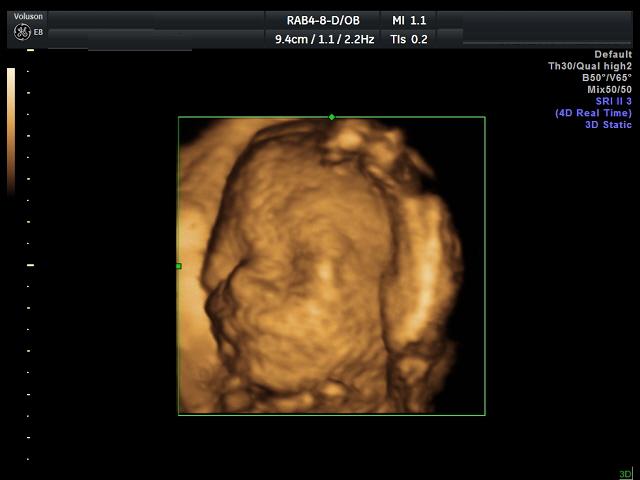Image resolution: width=640 pixels, height=480 pixels.
Task: Select the (4D Real Time) mode label
Action: click(x=594, y=113)
